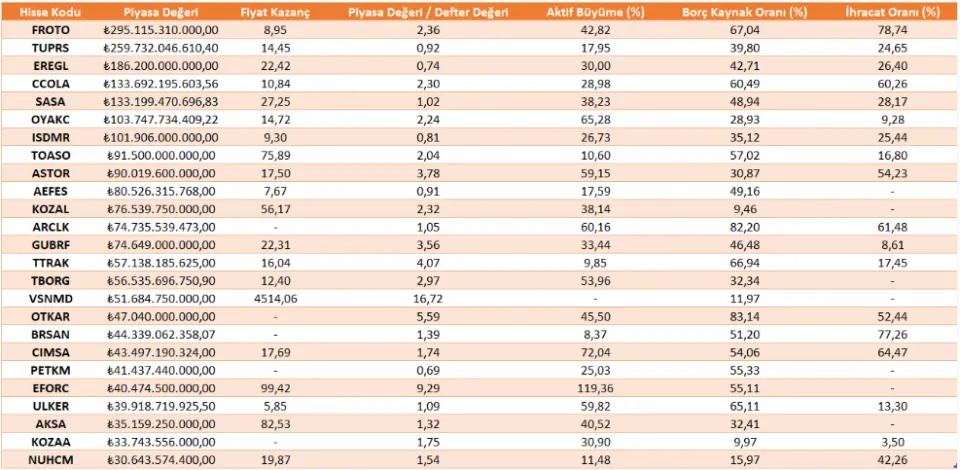Viewport: 960px width, 470px height.
Task: Click the VSNMD price earnings value 4514,06
Action: (x=275, y=298)
